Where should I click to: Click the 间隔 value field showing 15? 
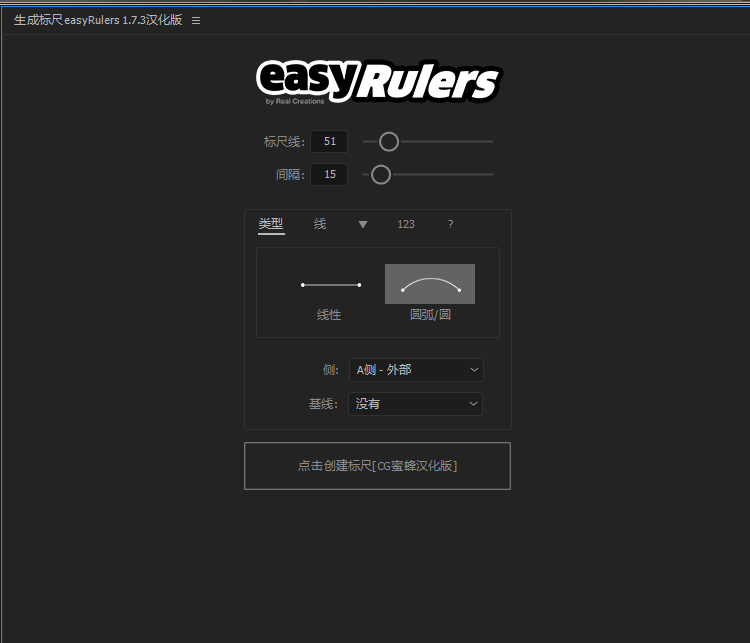click(x=329, y=175)
